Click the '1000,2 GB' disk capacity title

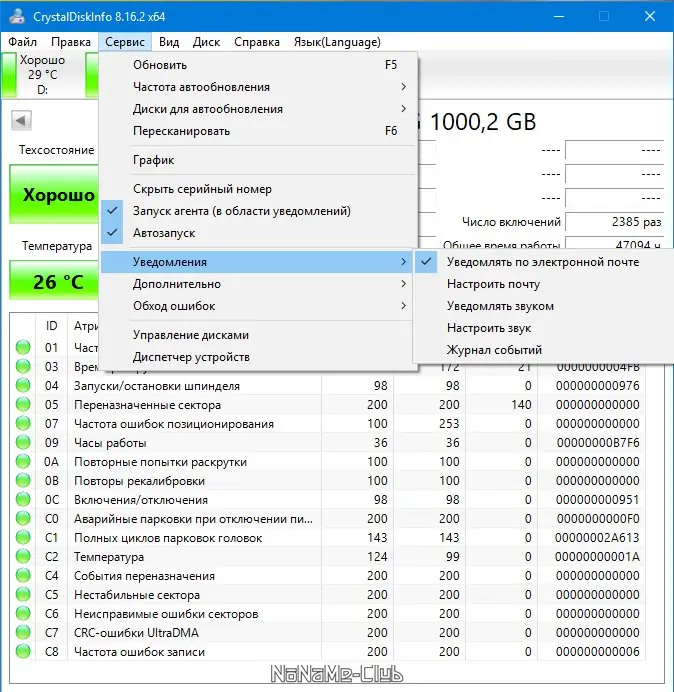[483, 122]
